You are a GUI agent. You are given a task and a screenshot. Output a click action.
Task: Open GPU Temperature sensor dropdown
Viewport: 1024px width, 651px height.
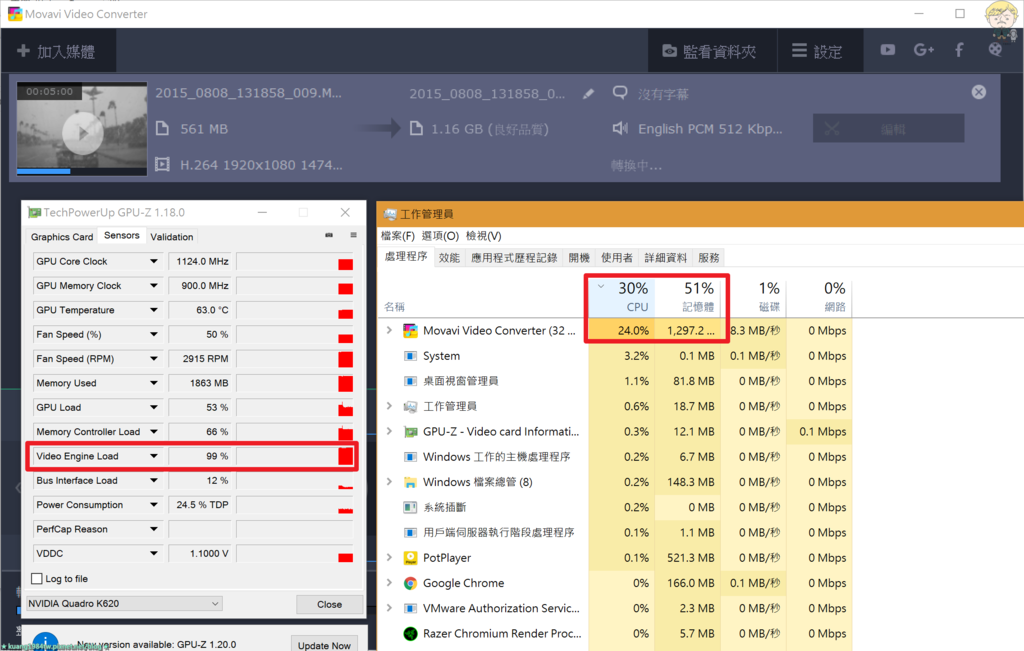point(153,310)
